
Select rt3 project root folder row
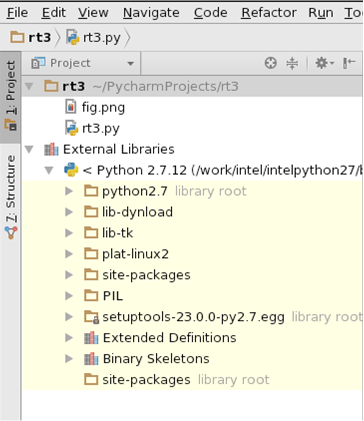tap(192, 87)
